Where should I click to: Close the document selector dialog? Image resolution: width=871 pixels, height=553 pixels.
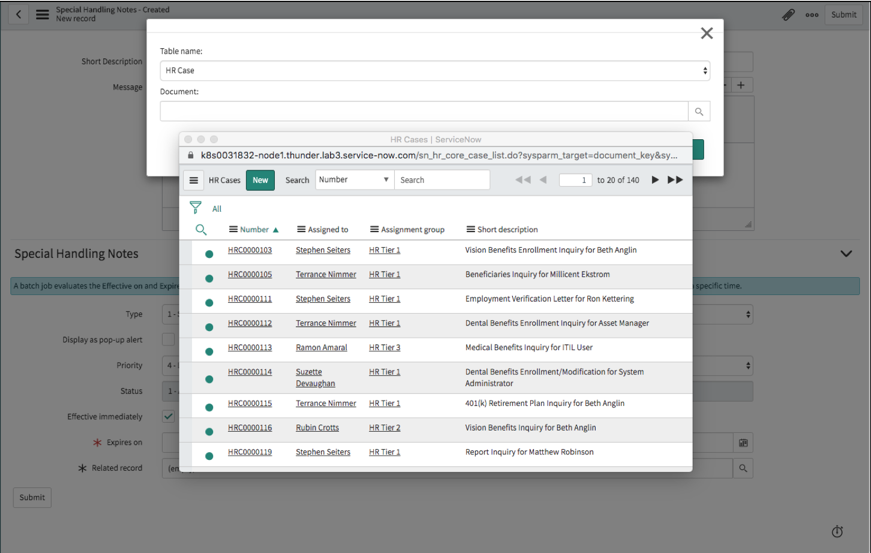point(707,33)
